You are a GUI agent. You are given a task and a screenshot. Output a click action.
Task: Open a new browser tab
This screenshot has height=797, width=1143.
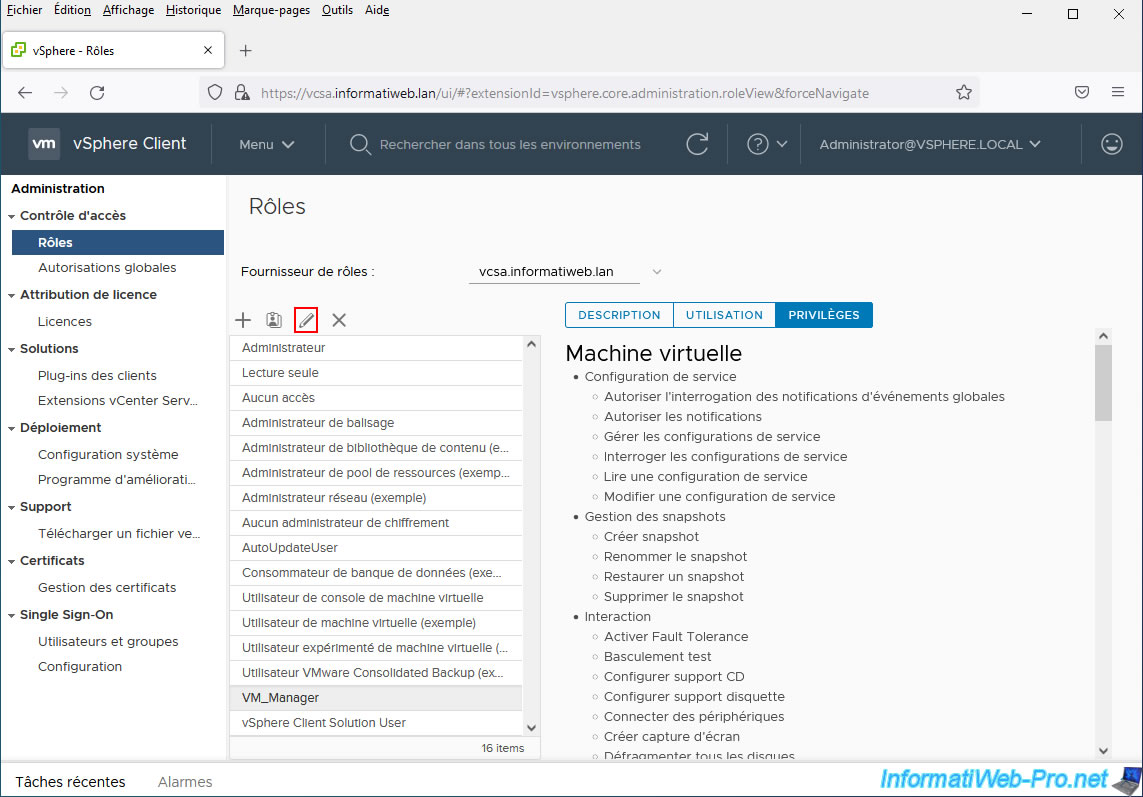tap(246, 50)
